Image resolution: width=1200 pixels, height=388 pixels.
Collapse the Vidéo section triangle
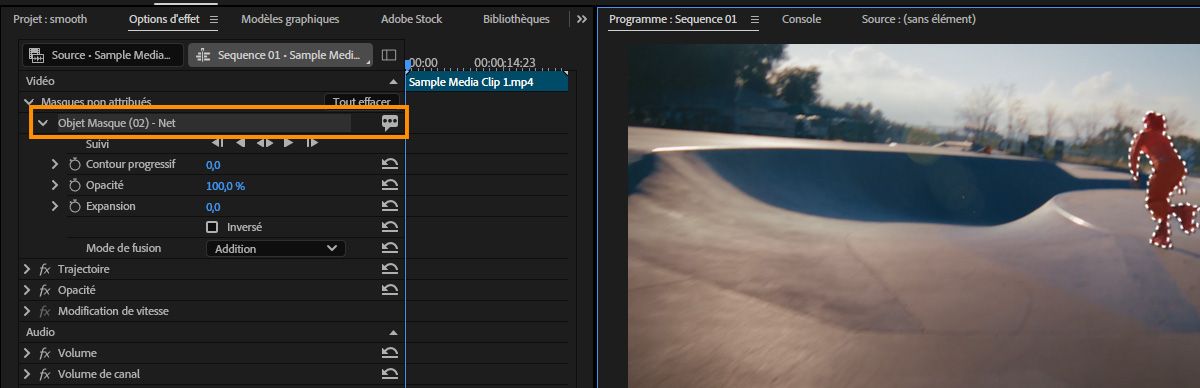394,81
